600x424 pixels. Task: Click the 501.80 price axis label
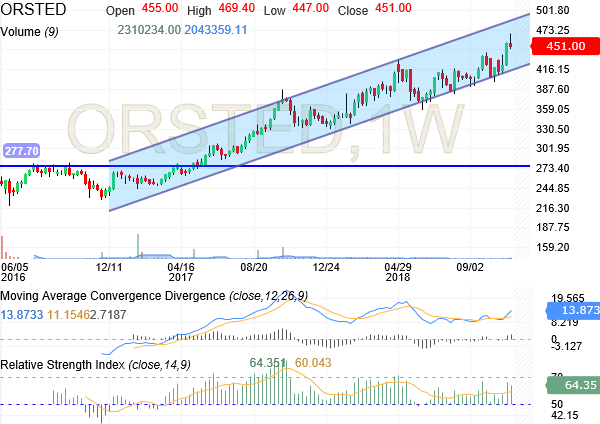[x=553, y=10]
